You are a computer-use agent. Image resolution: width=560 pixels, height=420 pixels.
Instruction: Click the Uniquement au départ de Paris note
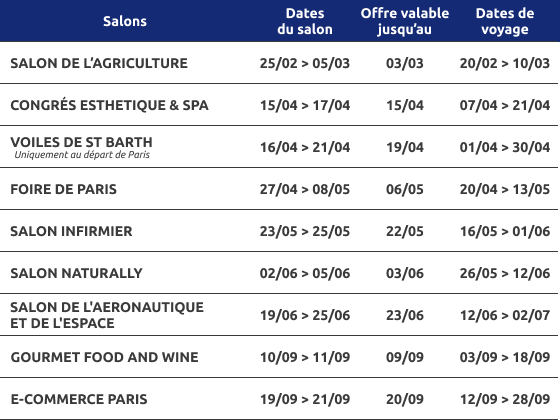click(x=82, y=155)
